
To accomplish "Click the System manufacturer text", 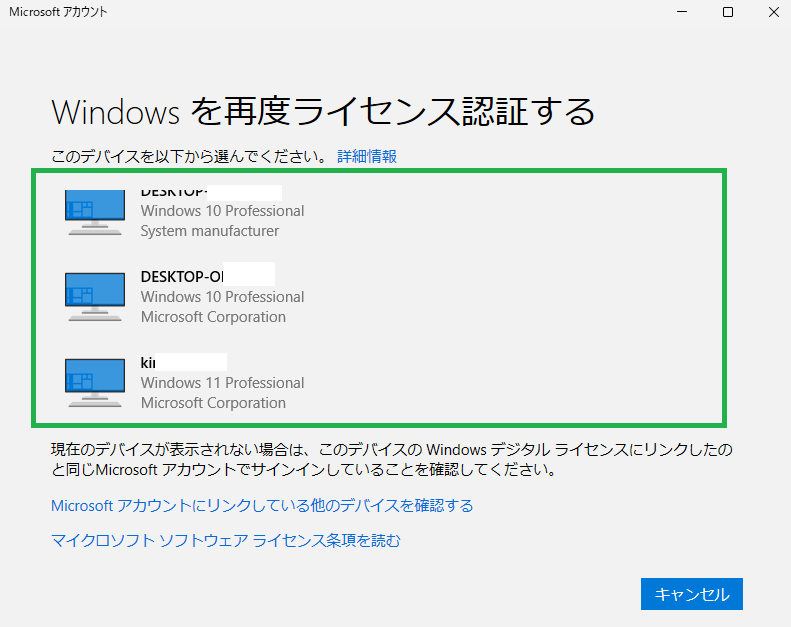I will coord(209,231).
